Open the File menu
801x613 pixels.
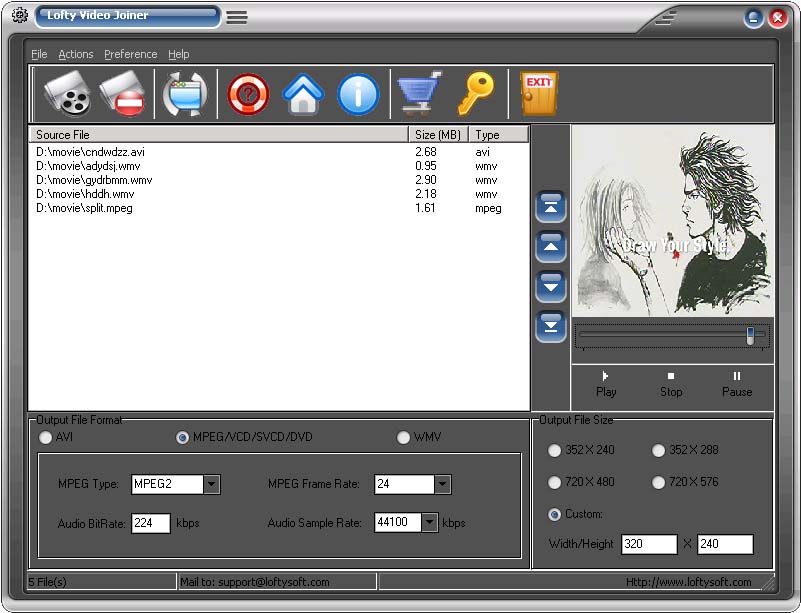(39, 54)
